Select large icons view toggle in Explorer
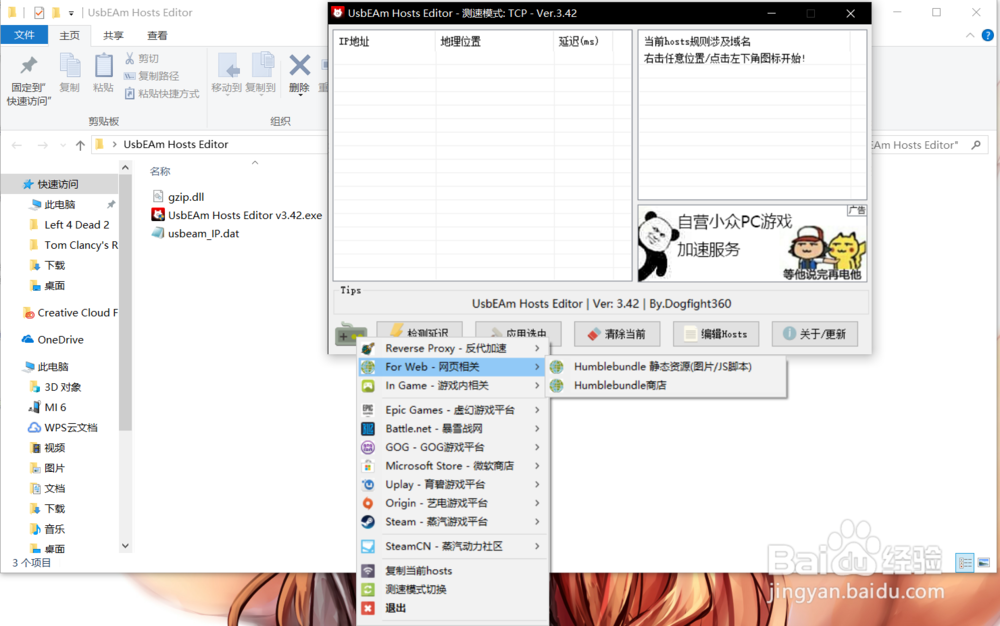1000x626 pixels. [984, 563]
